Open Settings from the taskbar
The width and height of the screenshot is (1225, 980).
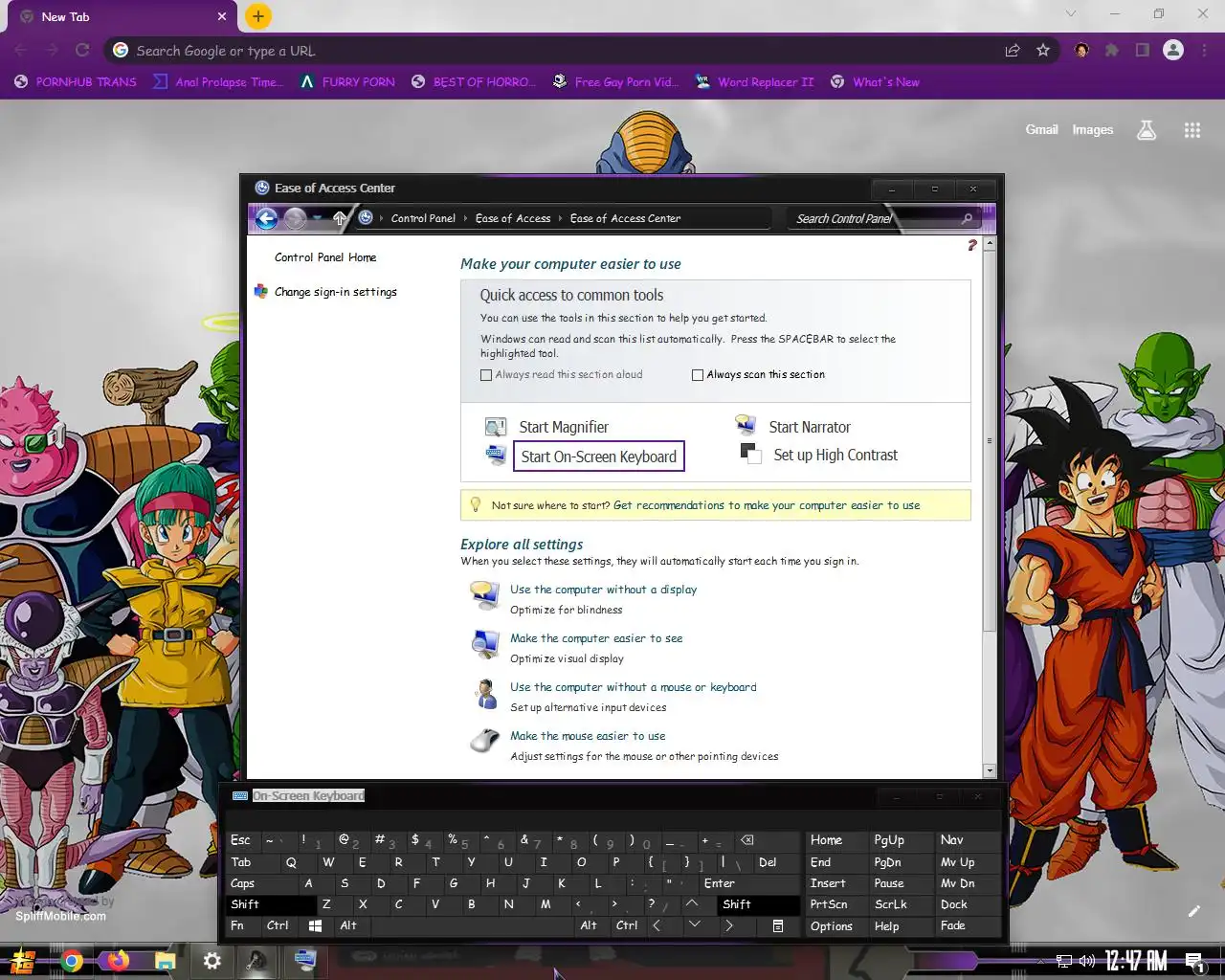[x=212, y=960]
